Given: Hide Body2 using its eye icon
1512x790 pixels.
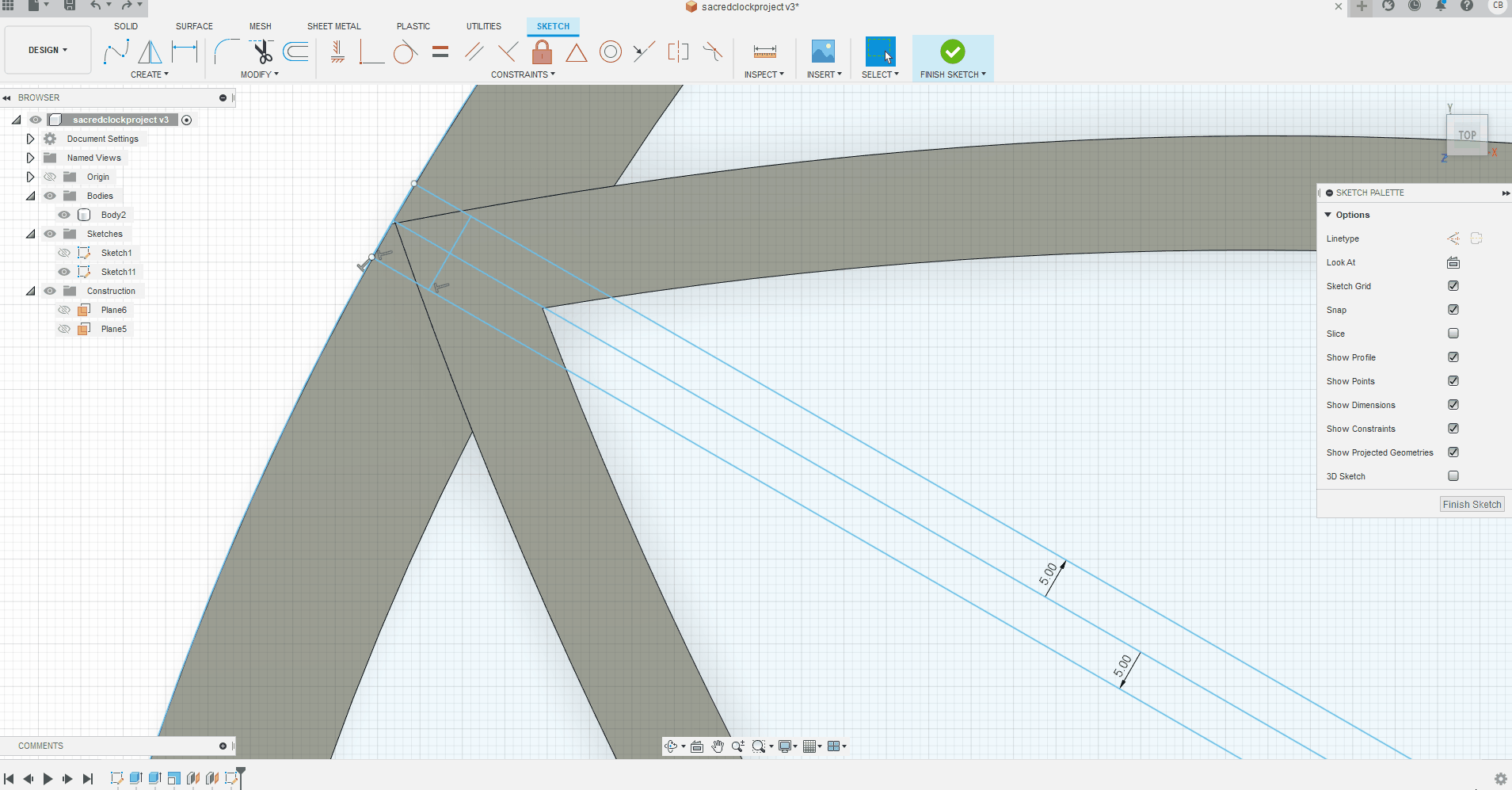Looking at the screenshot, I should pos(64,215).
